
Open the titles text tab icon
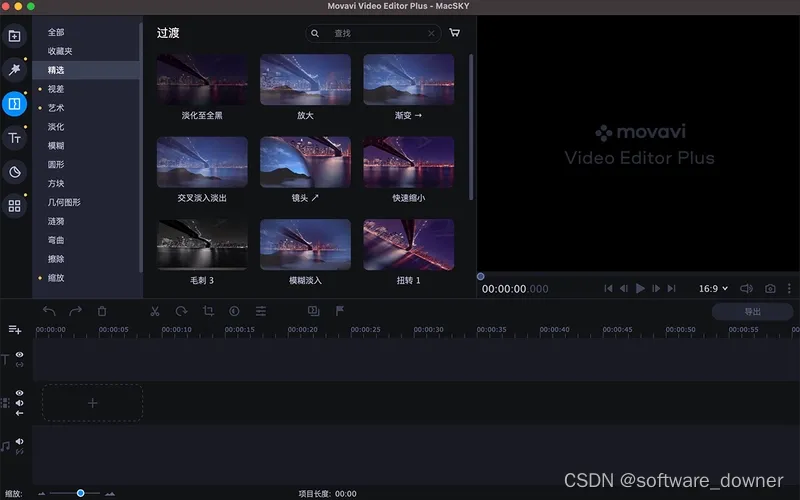coord(14,138)
